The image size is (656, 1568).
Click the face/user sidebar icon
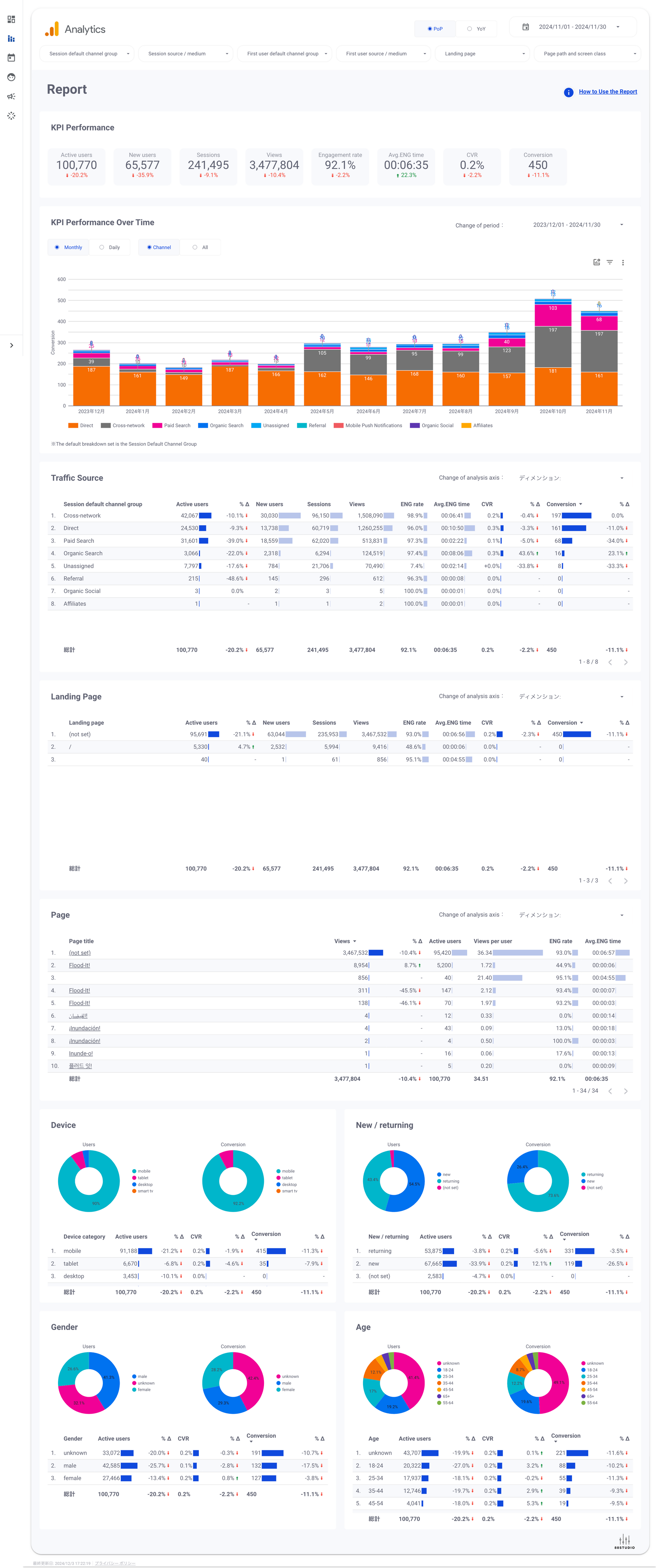pos(11,77)
